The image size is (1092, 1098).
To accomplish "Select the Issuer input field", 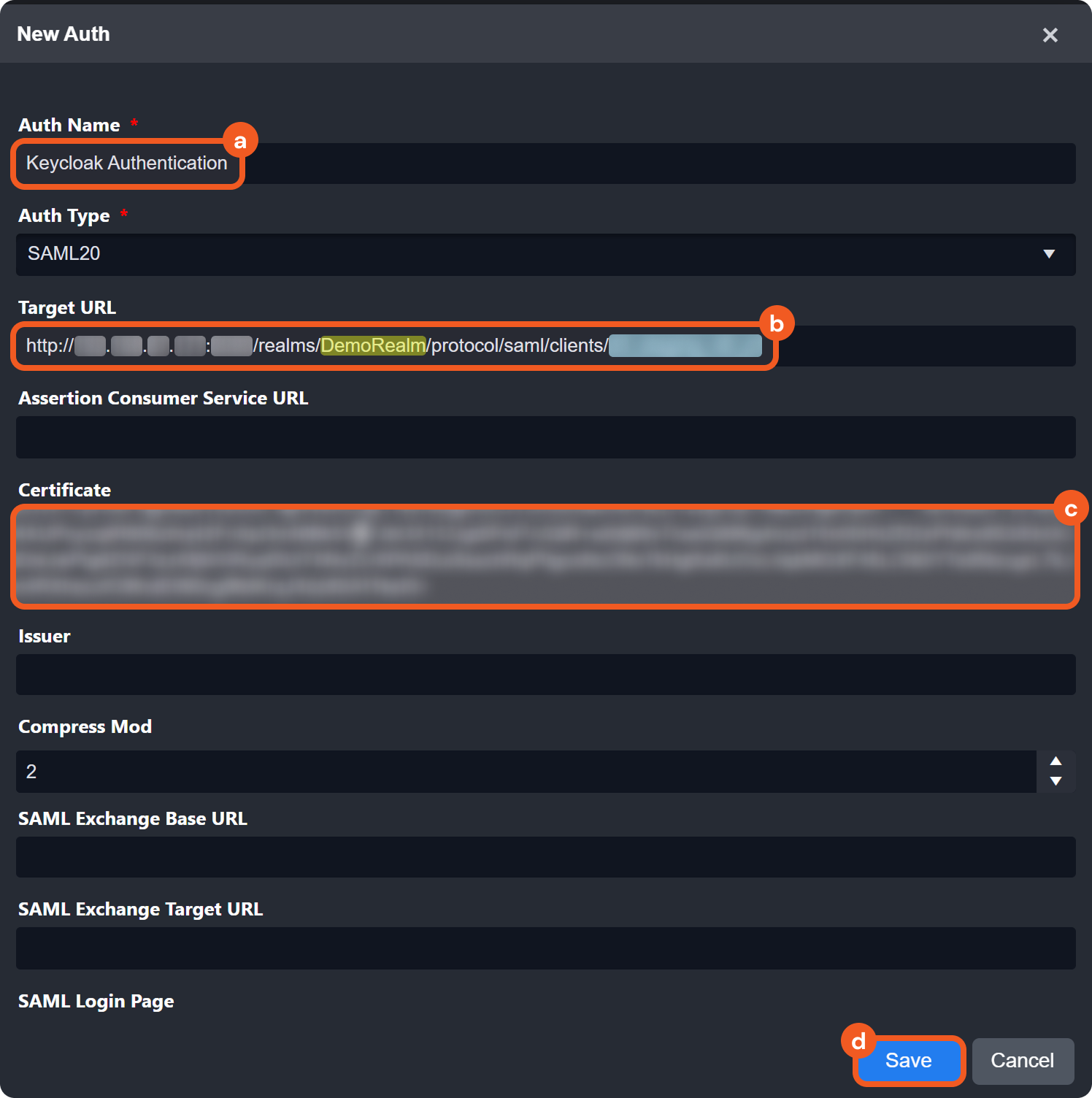I will click(x=545, y=675).
